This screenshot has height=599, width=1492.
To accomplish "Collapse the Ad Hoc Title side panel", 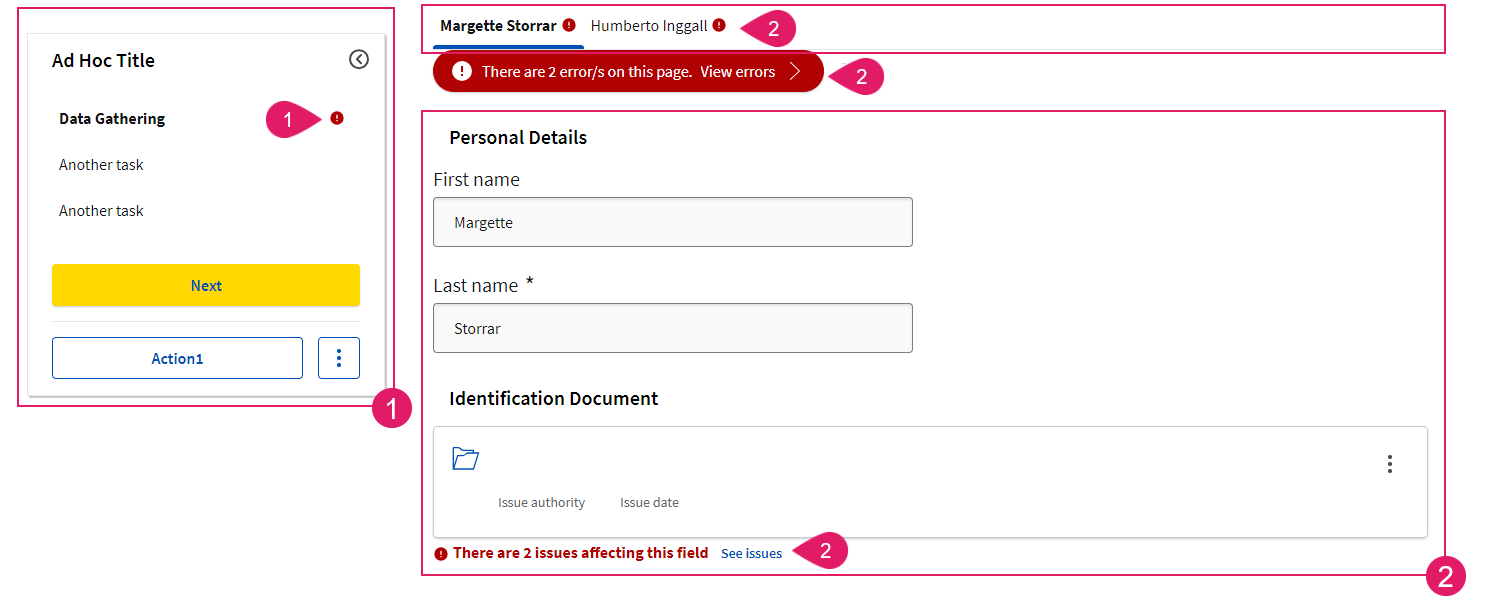I will pos(359,60).
